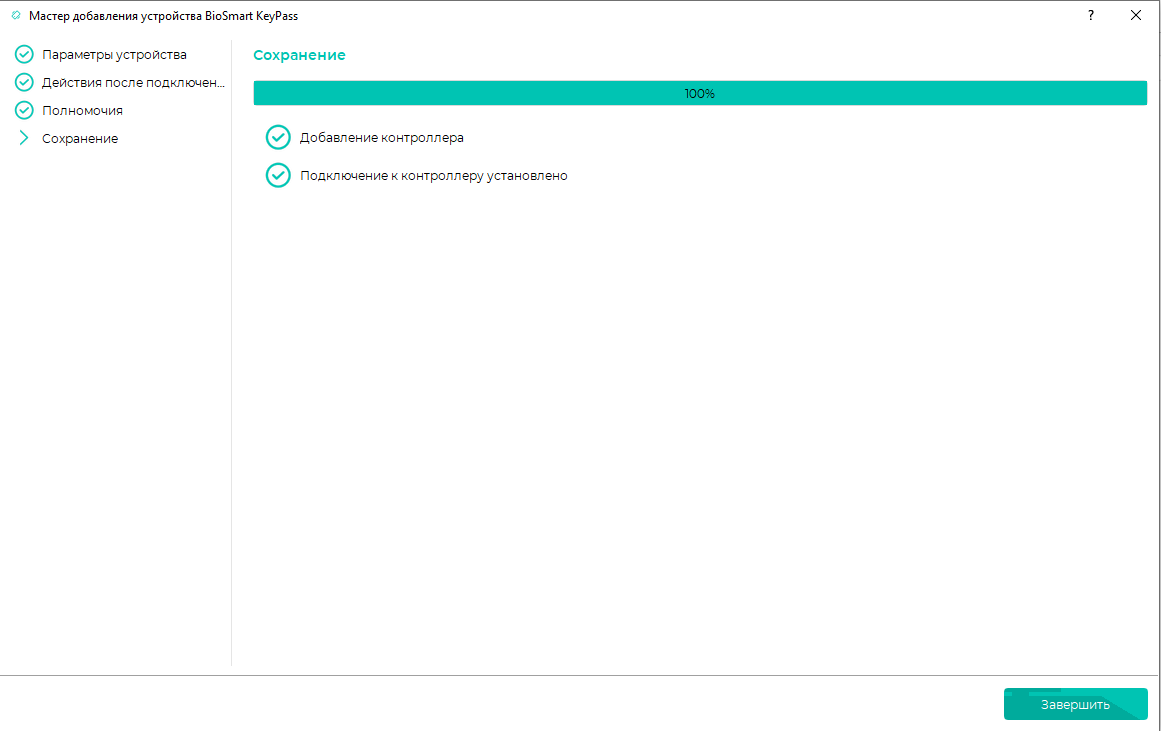
Task: Click the wizard title text in title bar
Action: coord(164,16)
